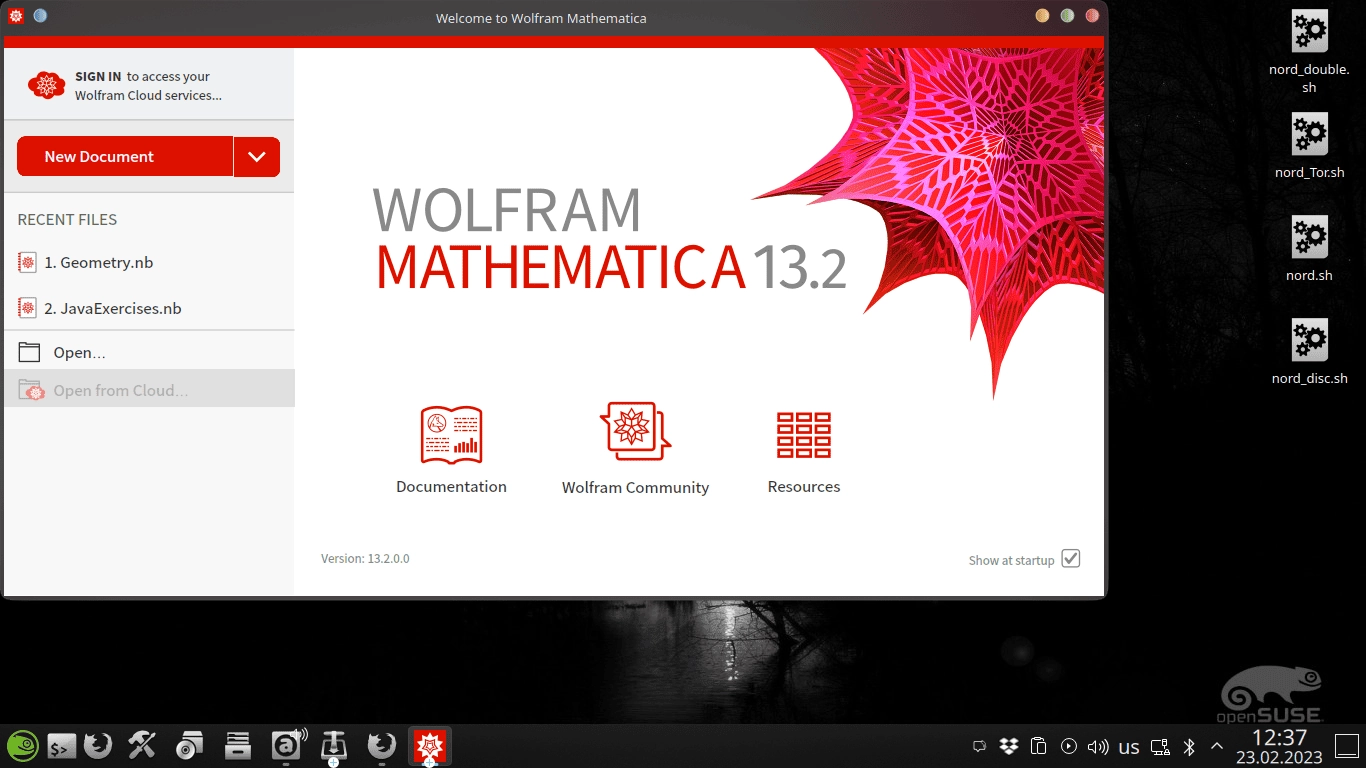The width and height of the screenshot is (1366, 768).
Task: Click the Version: 13.2.0.0 text
Action: (365, 559)
